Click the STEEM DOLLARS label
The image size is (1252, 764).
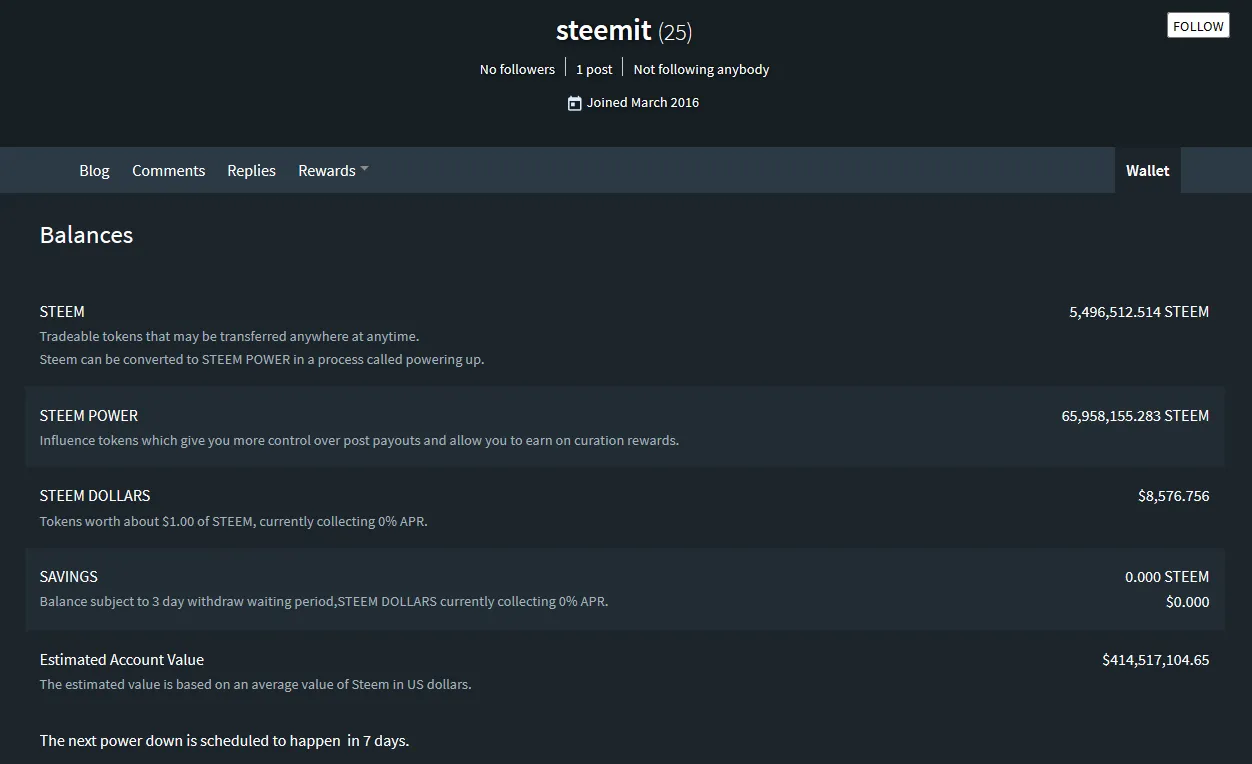click(x=95, y=496)
